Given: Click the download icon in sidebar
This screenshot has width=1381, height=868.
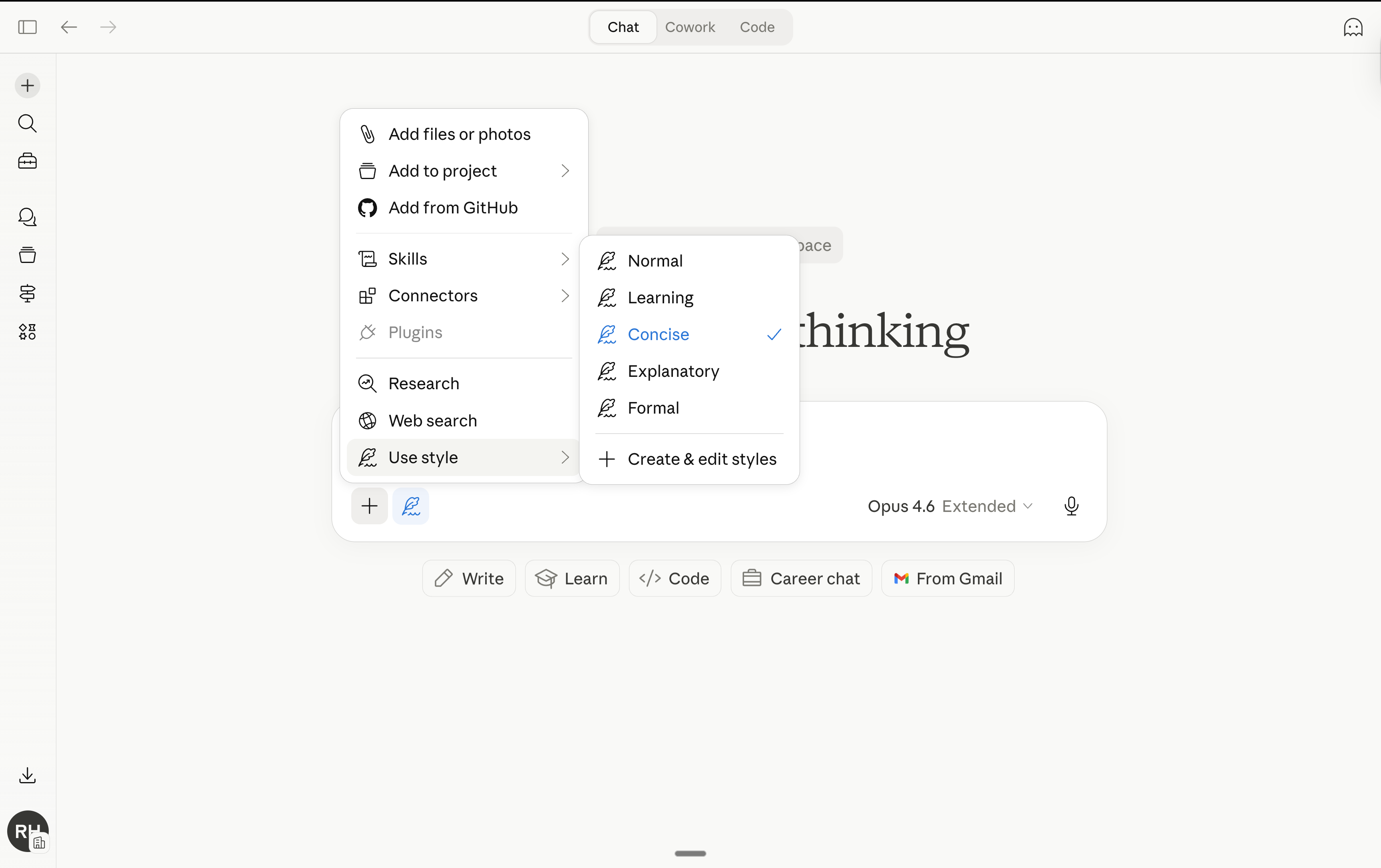Looking at the screenshot, I should point(27,775).
